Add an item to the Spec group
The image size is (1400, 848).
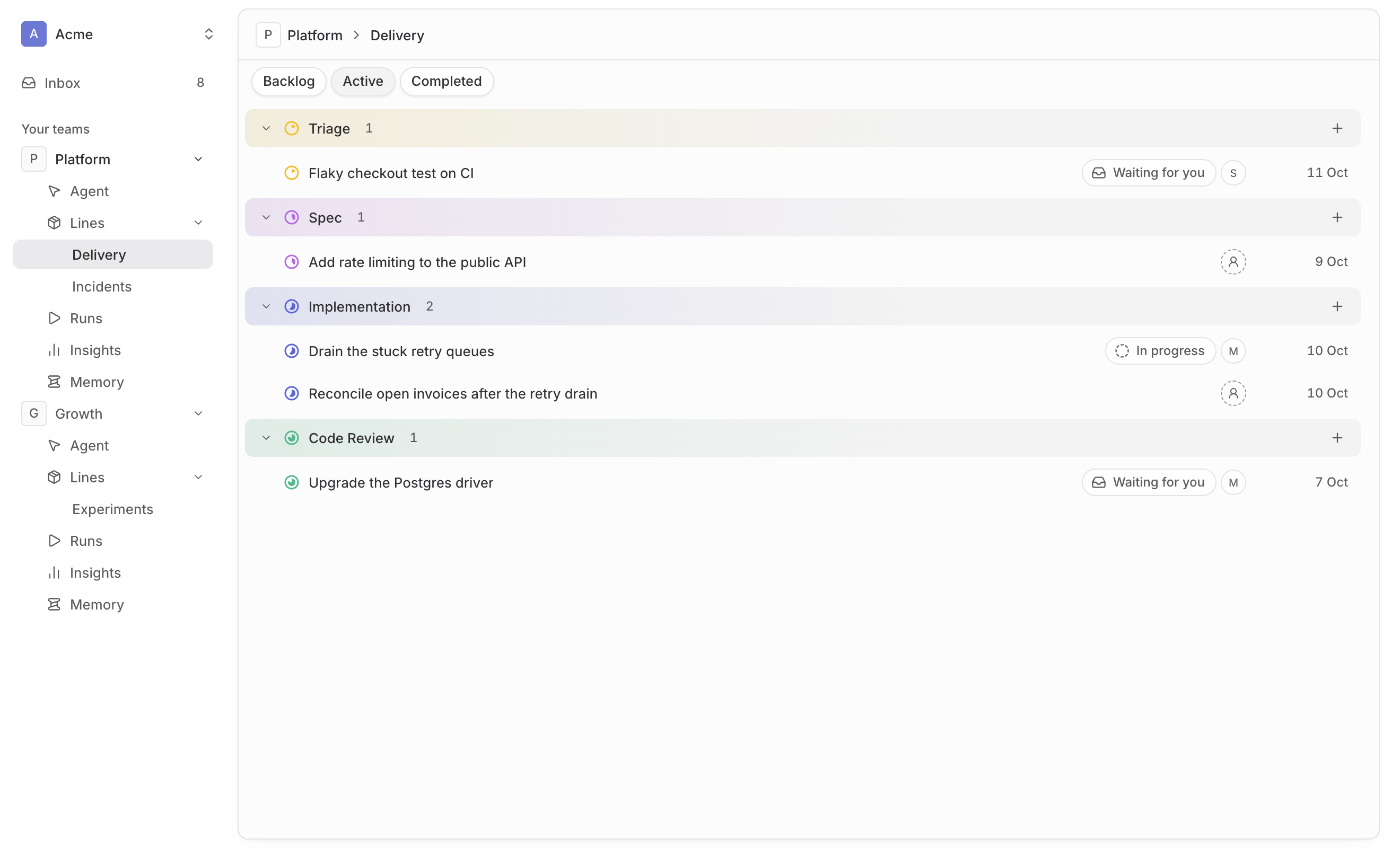click(x=1337, y=217)
